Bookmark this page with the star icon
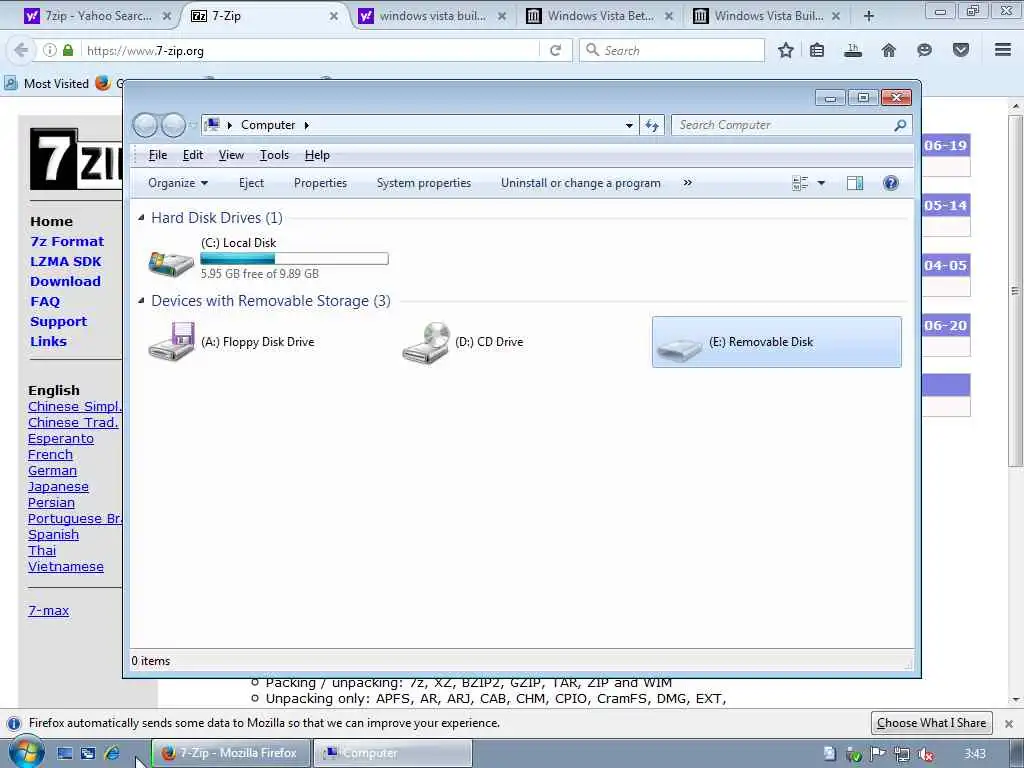Screen dimensions: 1024x768 pos(786,50)
